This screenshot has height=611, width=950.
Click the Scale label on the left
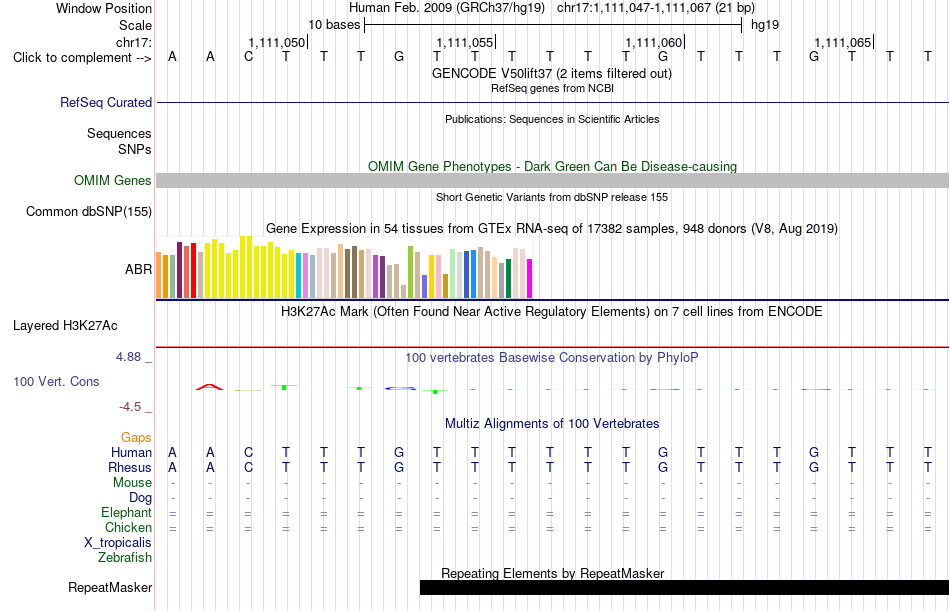(x=135, y=25)
